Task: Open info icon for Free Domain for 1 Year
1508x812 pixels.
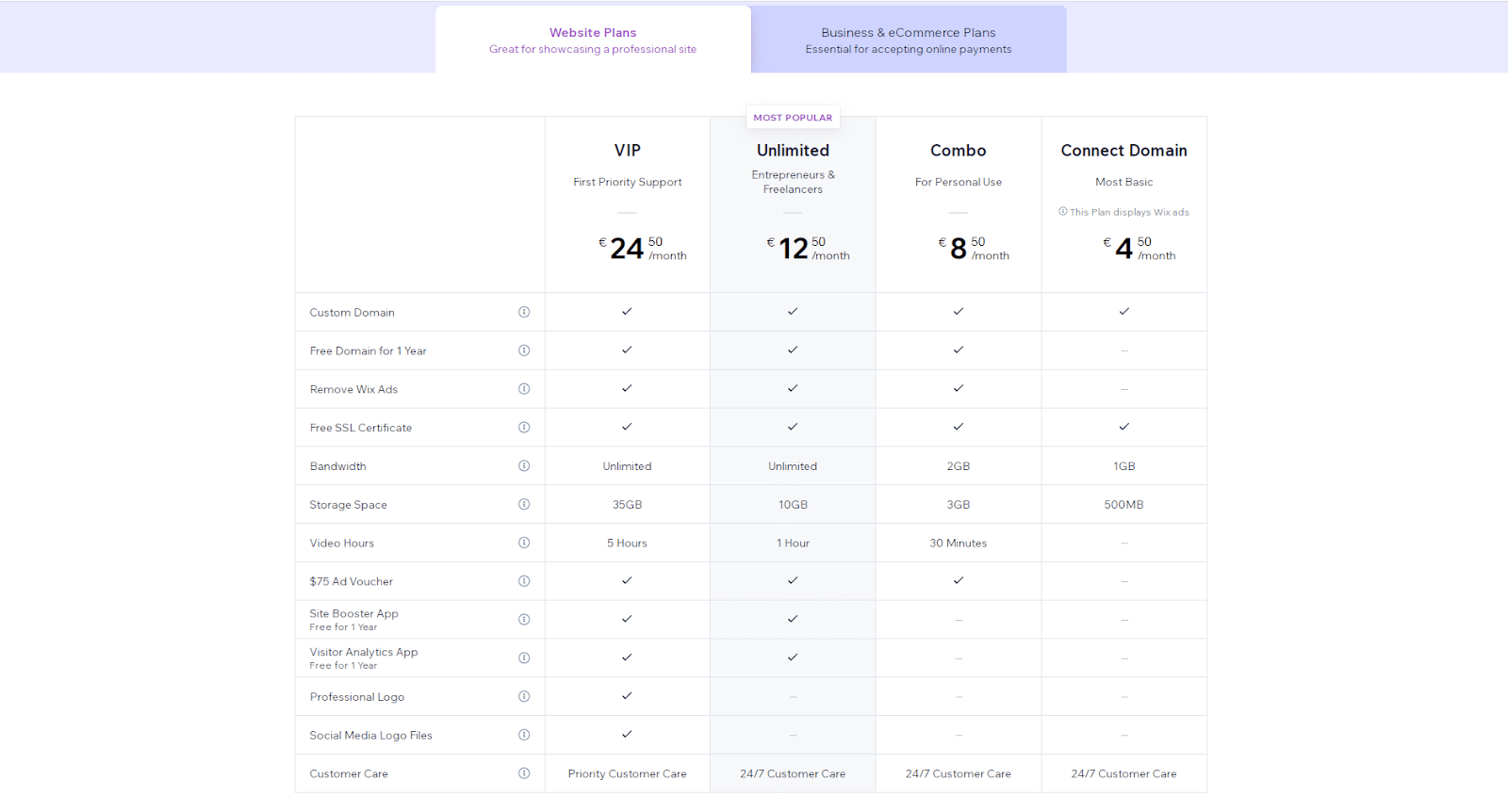Action: coord(524,350)
